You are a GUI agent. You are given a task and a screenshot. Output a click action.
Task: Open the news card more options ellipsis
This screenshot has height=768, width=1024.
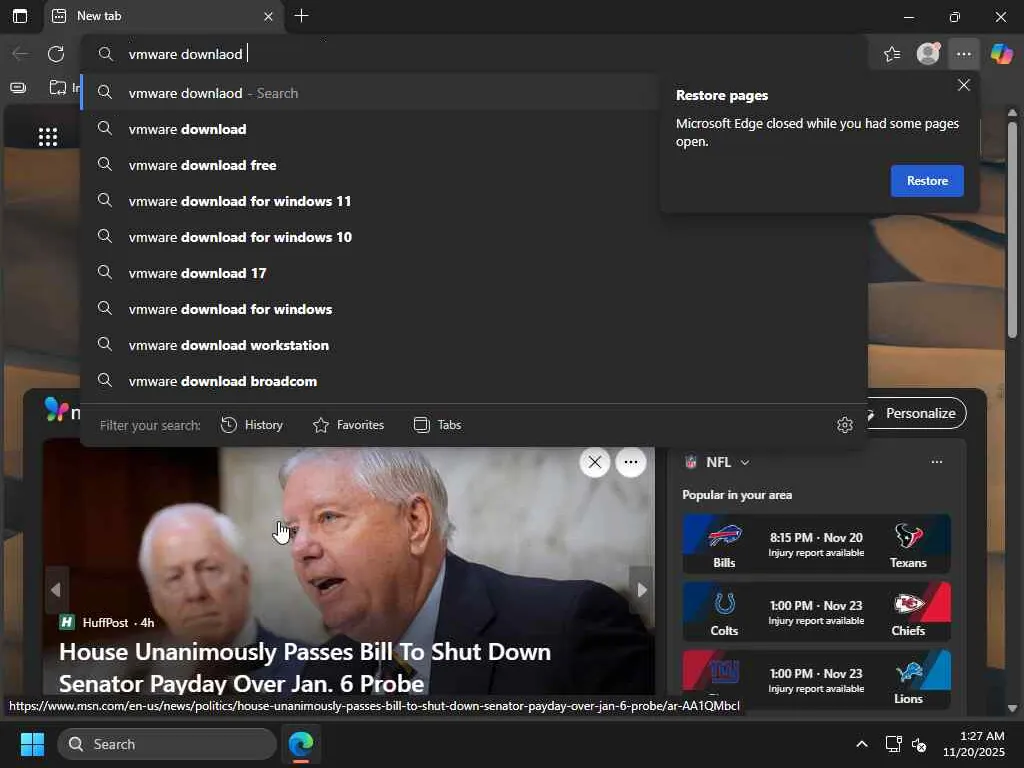630,462
